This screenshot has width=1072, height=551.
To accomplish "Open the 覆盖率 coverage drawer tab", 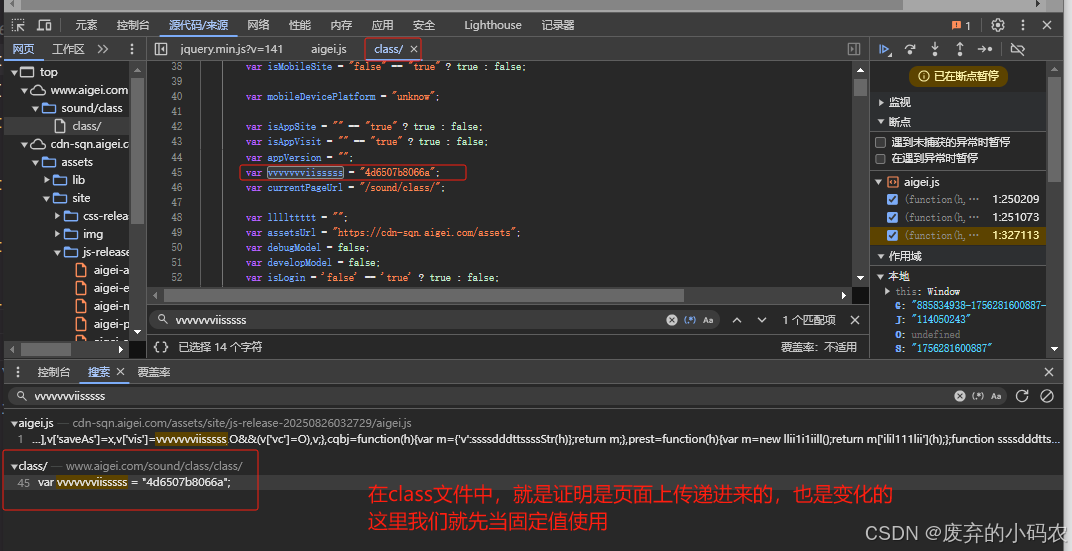I will (154, 372).
